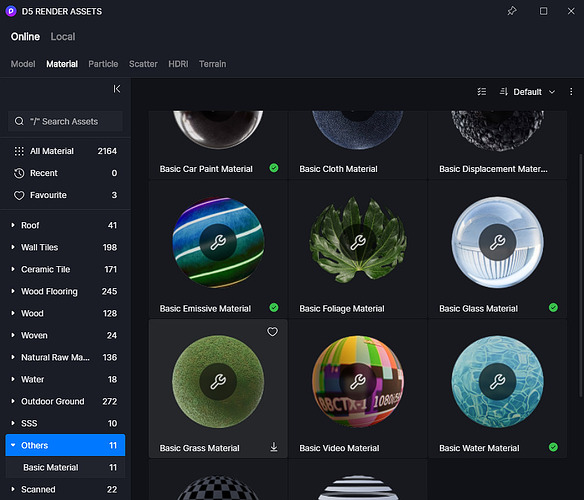Select the Basic Displacement Material thumbnail
The width and height of the screenshot is (584, 500).
[x=497, y=130]
